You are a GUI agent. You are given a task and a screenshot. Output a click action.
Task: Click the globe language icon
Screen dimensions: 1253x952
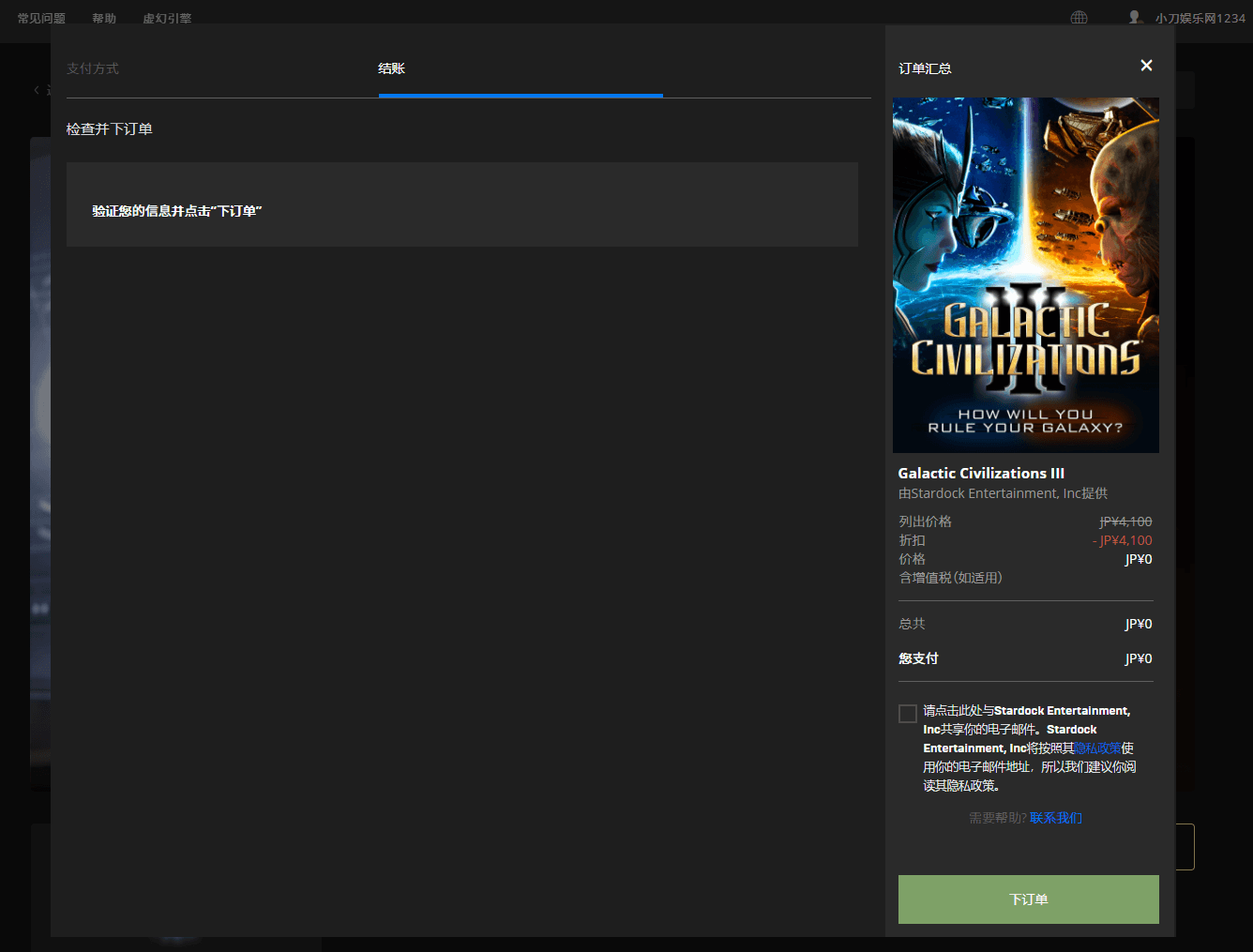1079,18
